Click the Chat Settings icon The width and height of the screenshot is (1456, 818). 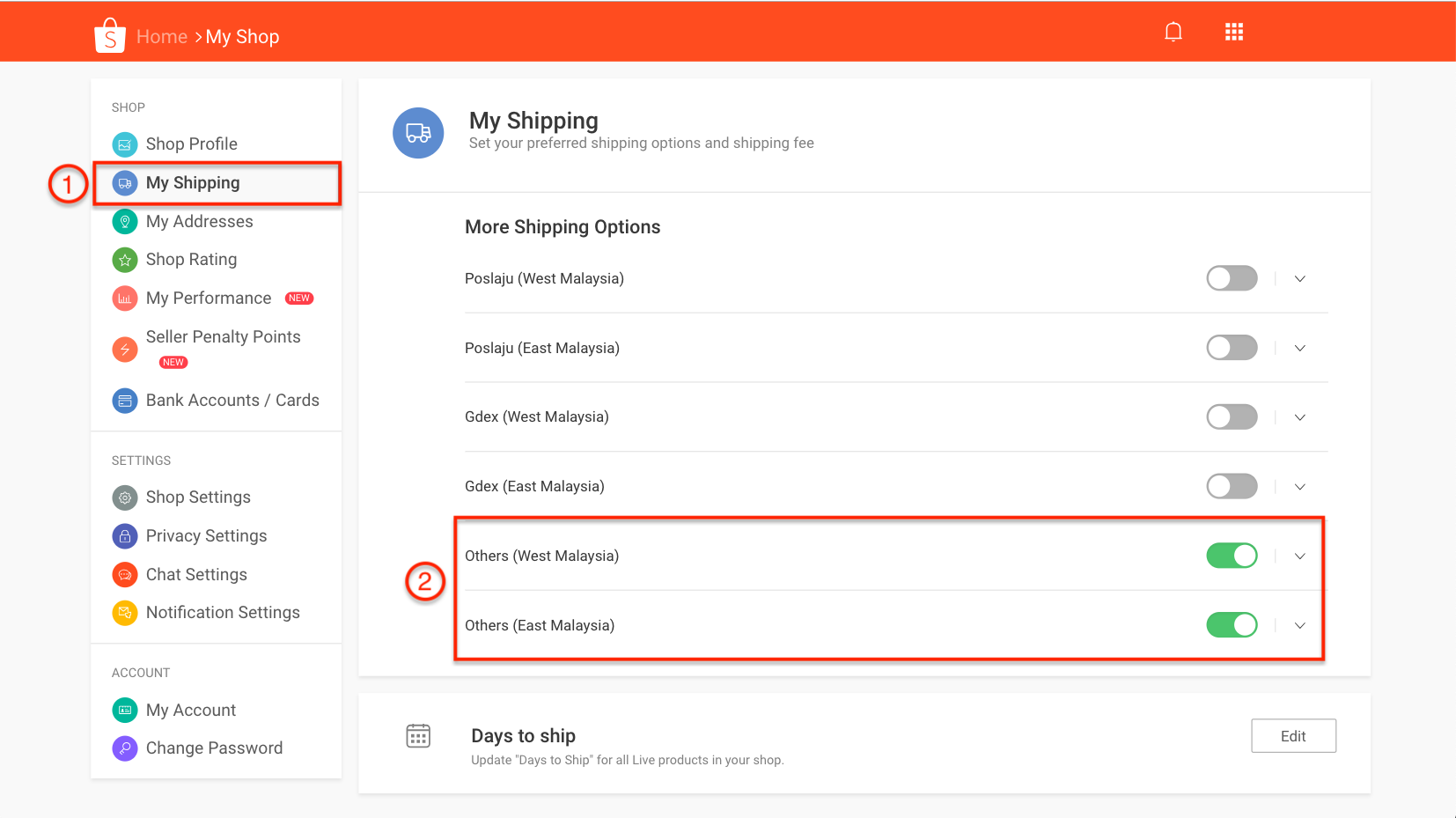(x=125, y=575)
